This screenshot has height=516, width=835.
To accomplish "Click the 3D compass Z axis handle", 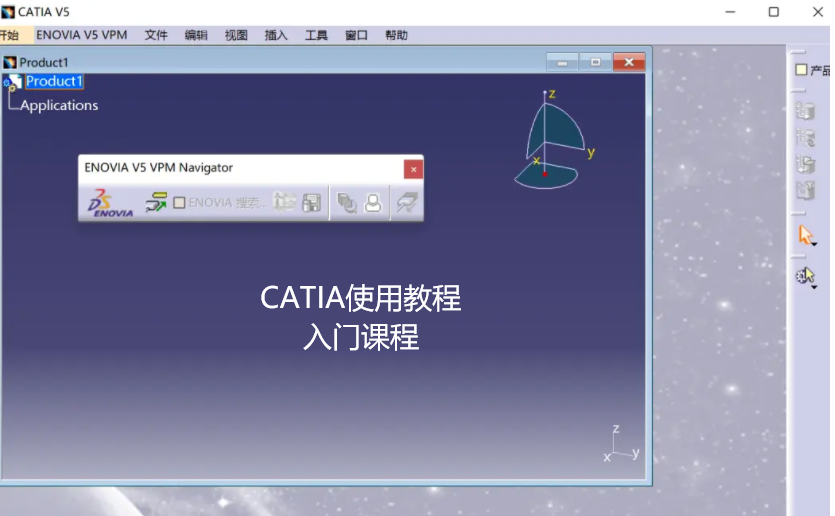I will (545, 94).
